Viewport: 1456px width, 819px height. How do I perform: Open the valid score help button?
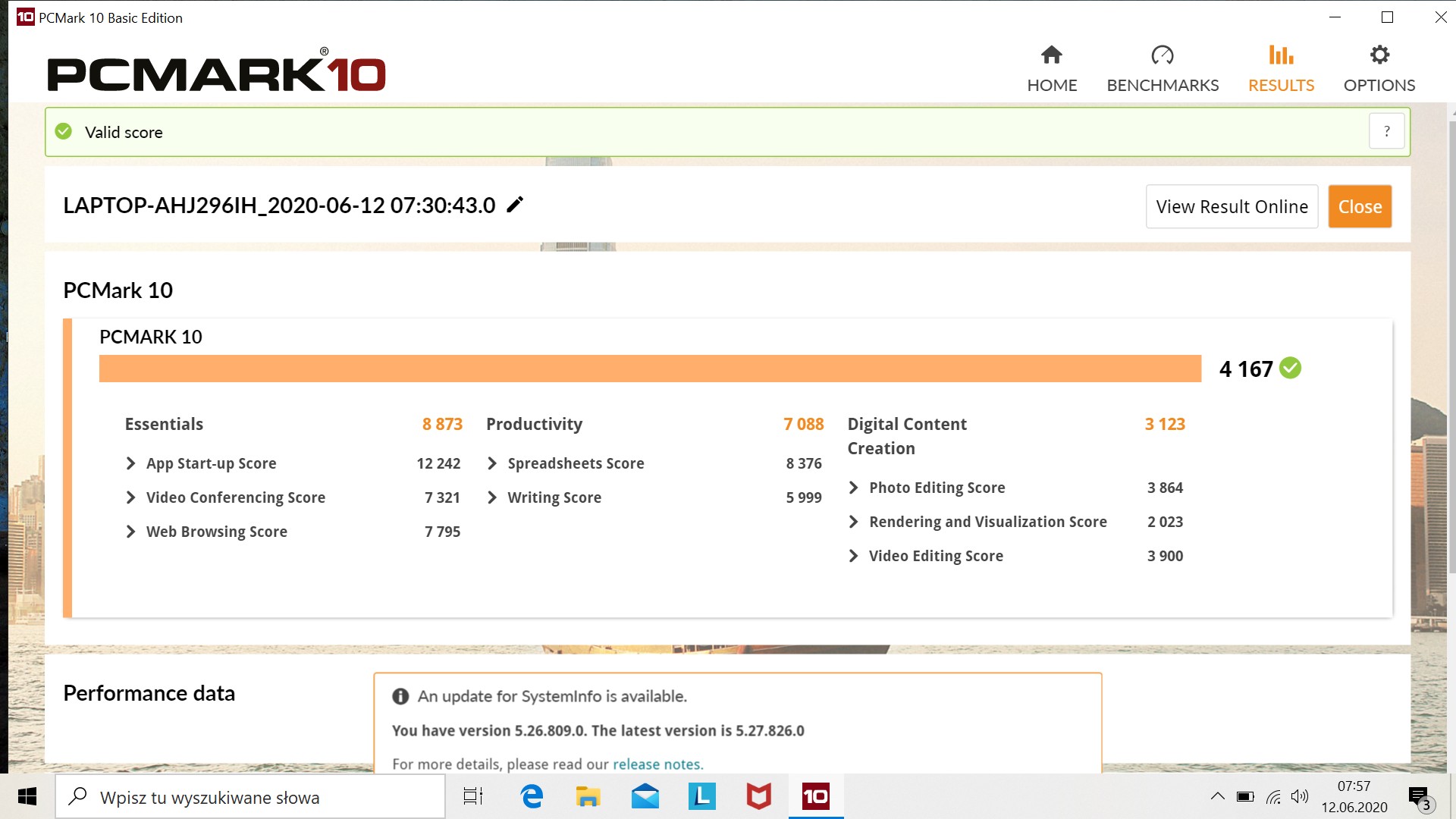pos(1387,131)
